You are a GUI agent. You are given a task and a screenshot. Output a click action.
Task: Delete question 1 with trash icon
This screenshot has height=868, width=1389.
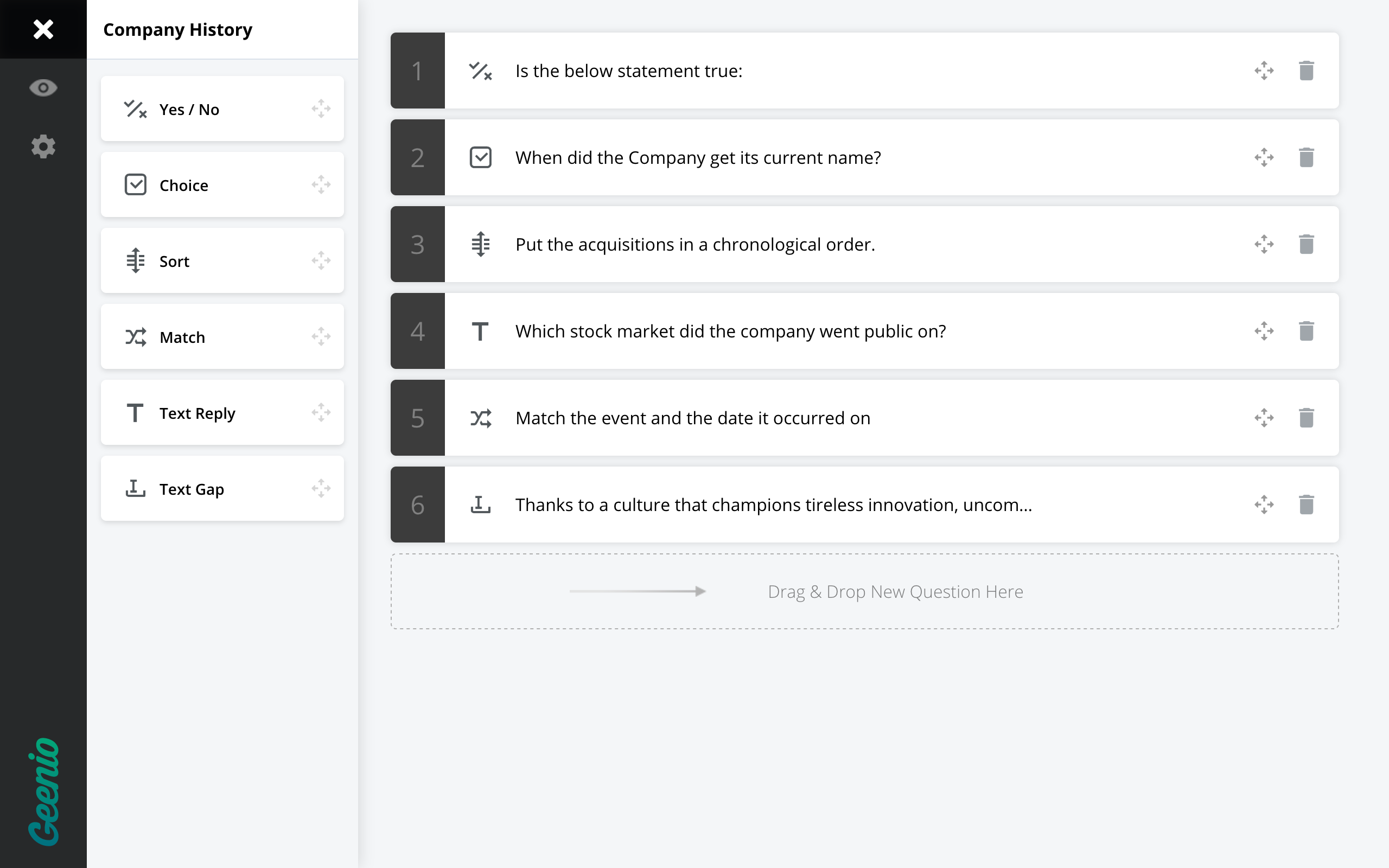pos(1307,71)
